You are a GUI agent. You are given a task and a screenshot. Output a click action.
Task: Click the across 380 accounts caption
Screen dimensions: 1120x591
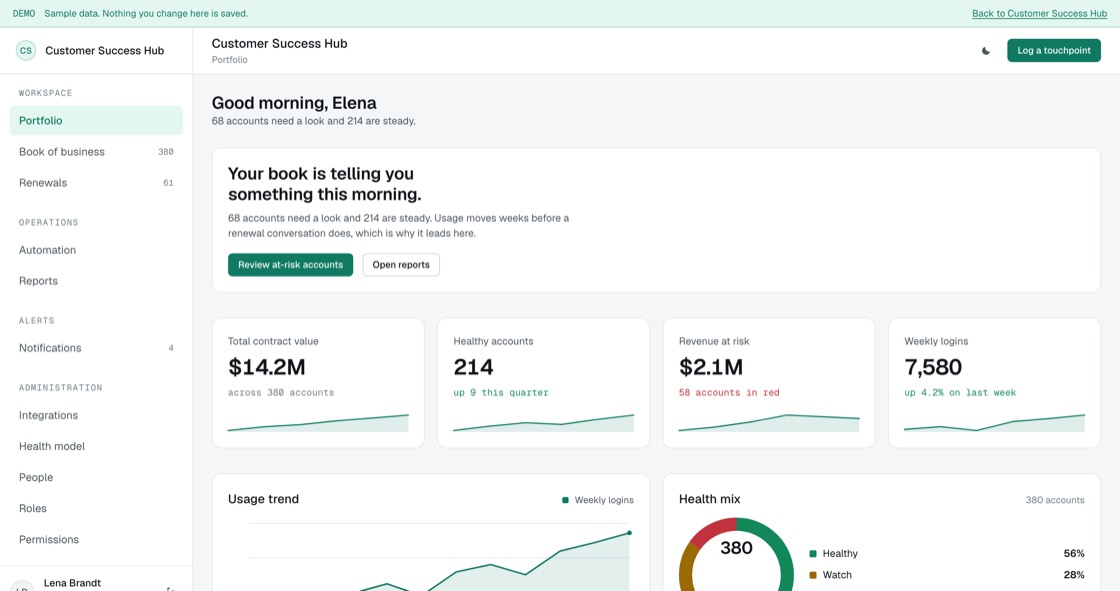pyautogui.click(x=281, y=392)
